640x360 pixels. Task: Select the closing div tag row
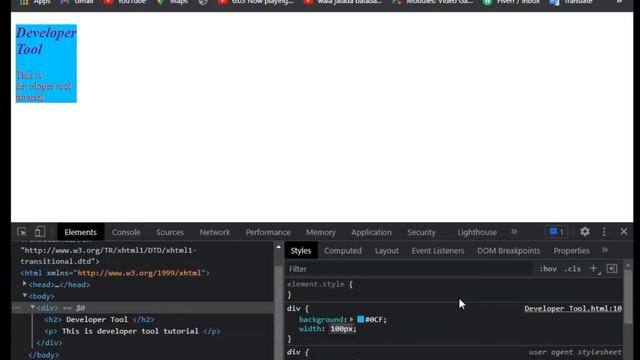coord(49,343)
